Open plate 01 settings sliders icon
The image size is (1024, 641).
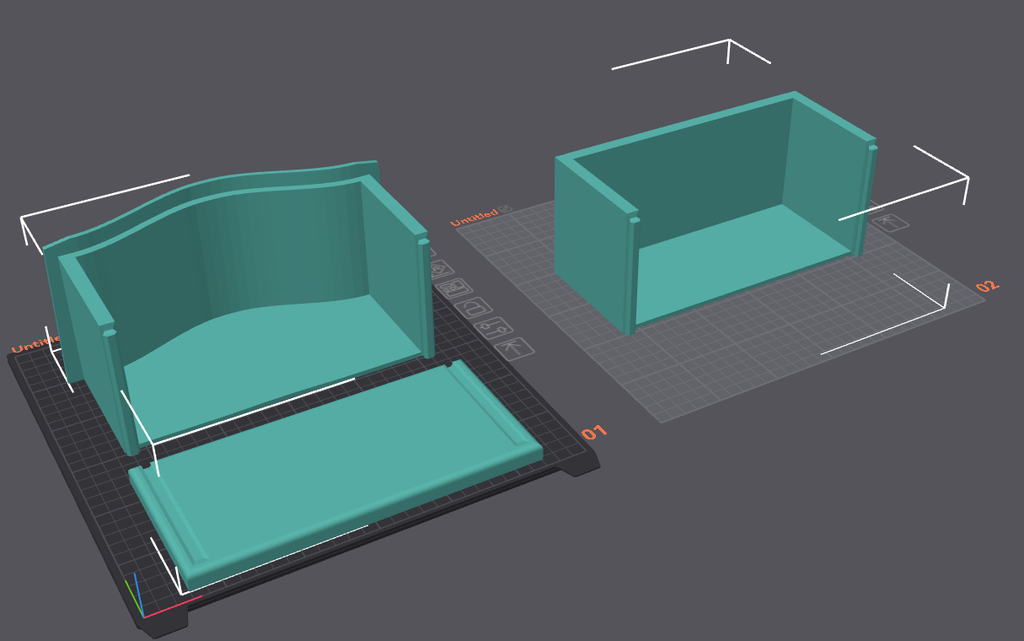(495, 327)
